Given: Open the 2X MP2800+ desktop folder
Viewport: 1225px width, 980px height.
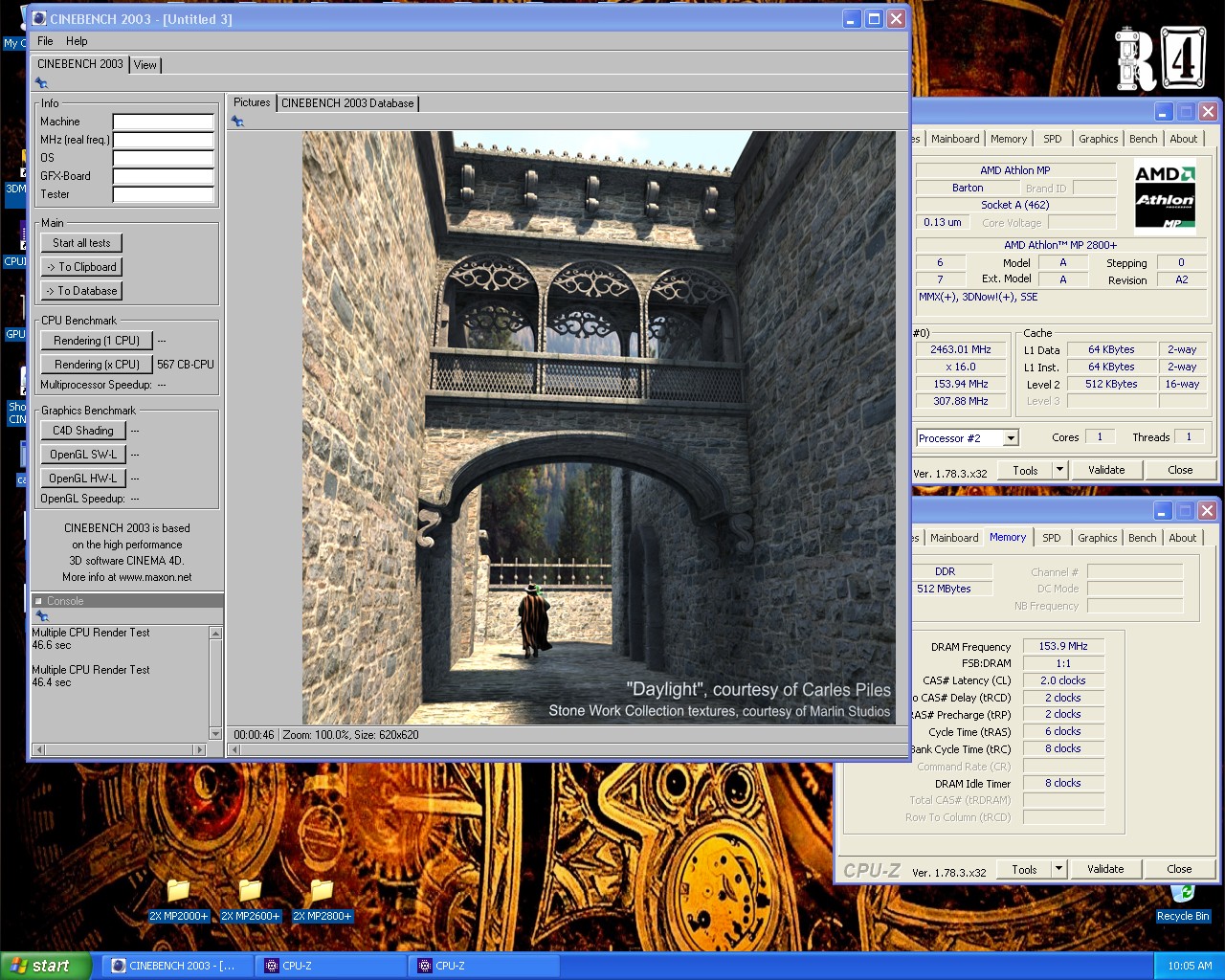Looking at the screenshot, I should click(322, 892).
